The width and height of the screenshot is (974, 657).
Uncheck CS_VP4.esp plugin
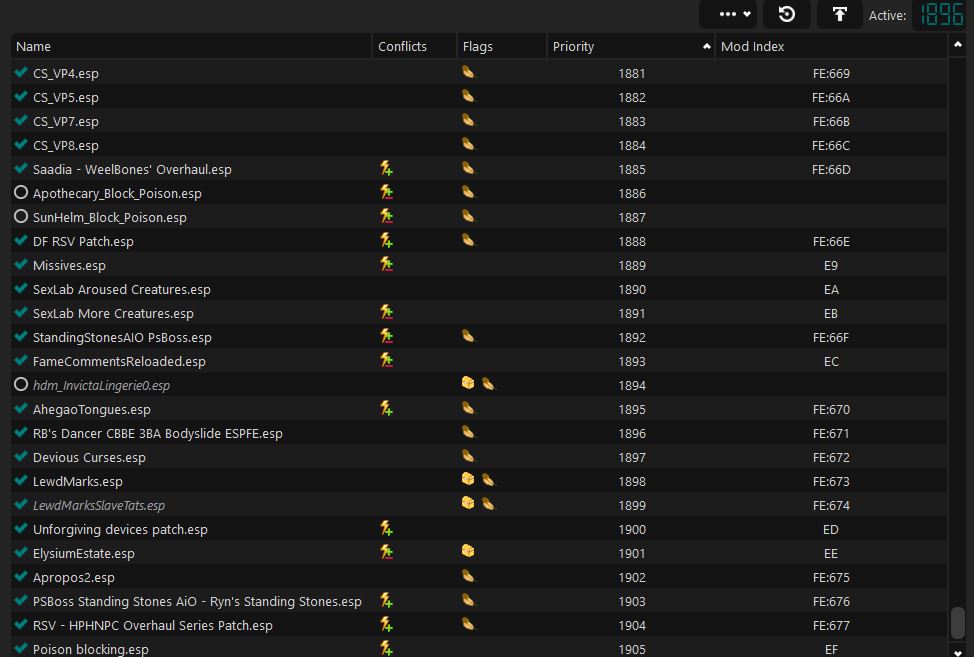point(20,73)
